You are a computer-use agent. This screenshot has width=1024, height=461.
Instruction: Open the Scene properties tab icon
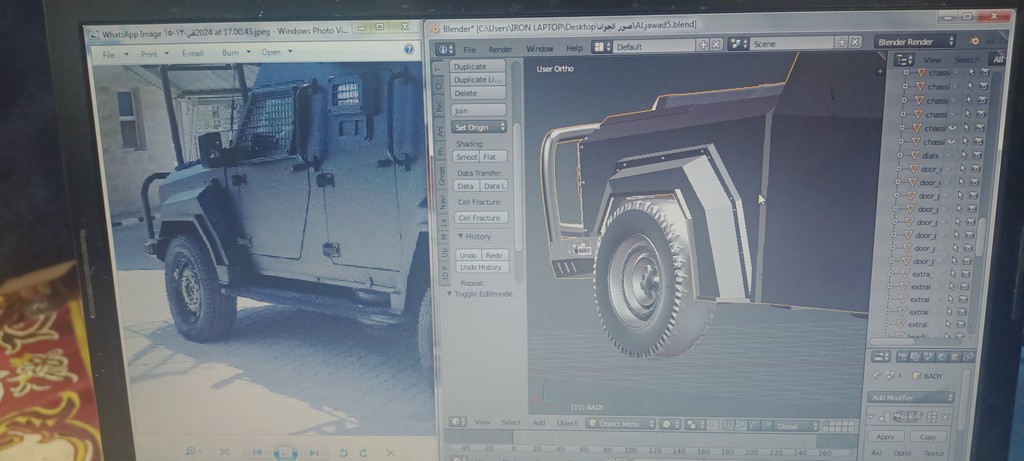coord(928,357)
